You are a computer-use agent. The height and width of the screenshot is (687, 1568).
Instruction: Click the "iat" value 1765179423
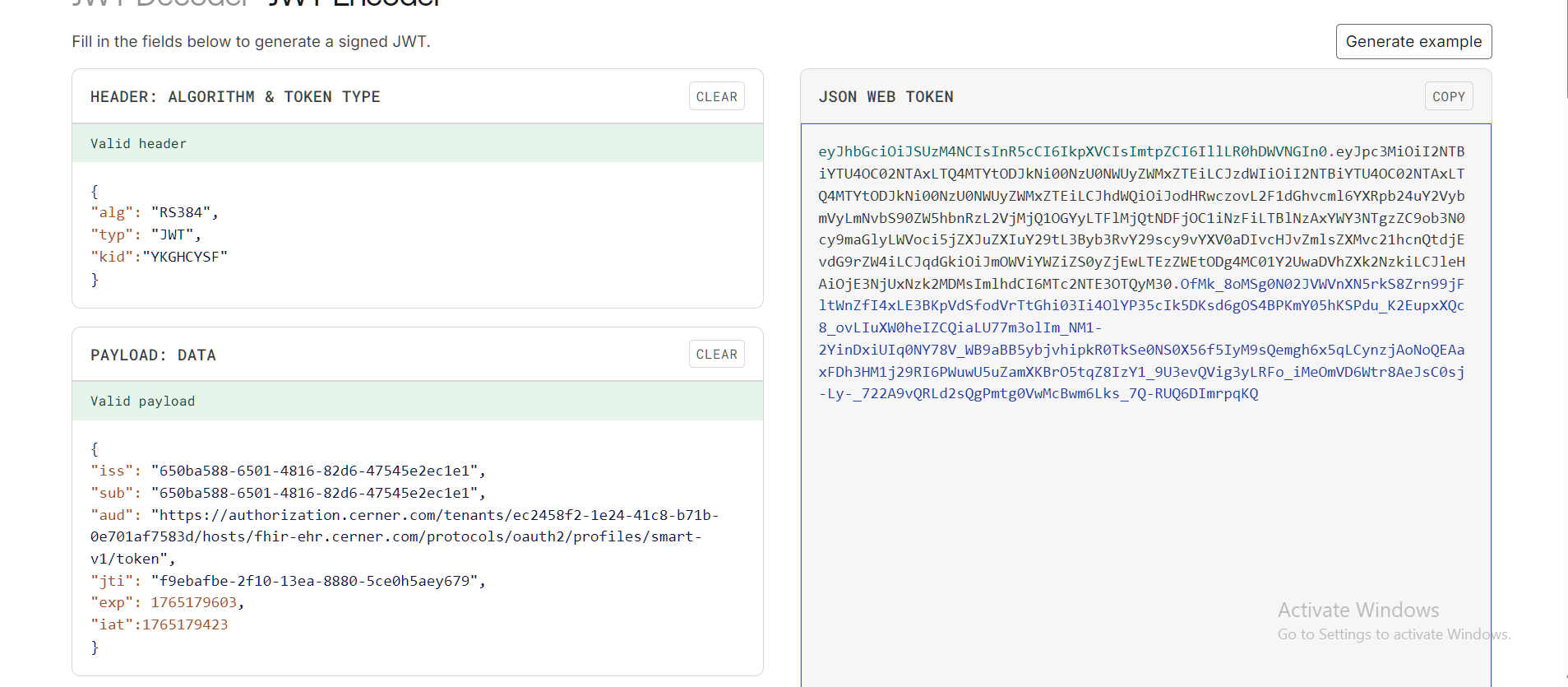pos(185,625)
